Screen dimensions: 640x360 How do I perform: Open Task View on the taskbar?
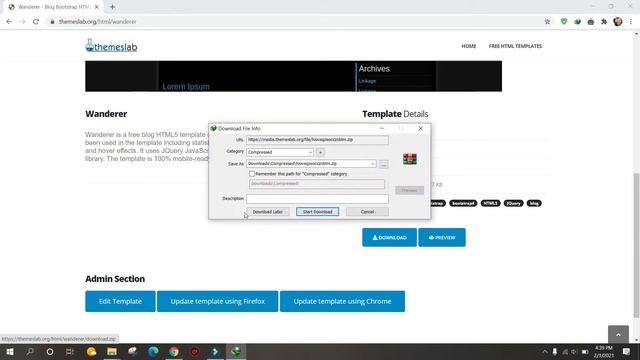pos(70,351)
